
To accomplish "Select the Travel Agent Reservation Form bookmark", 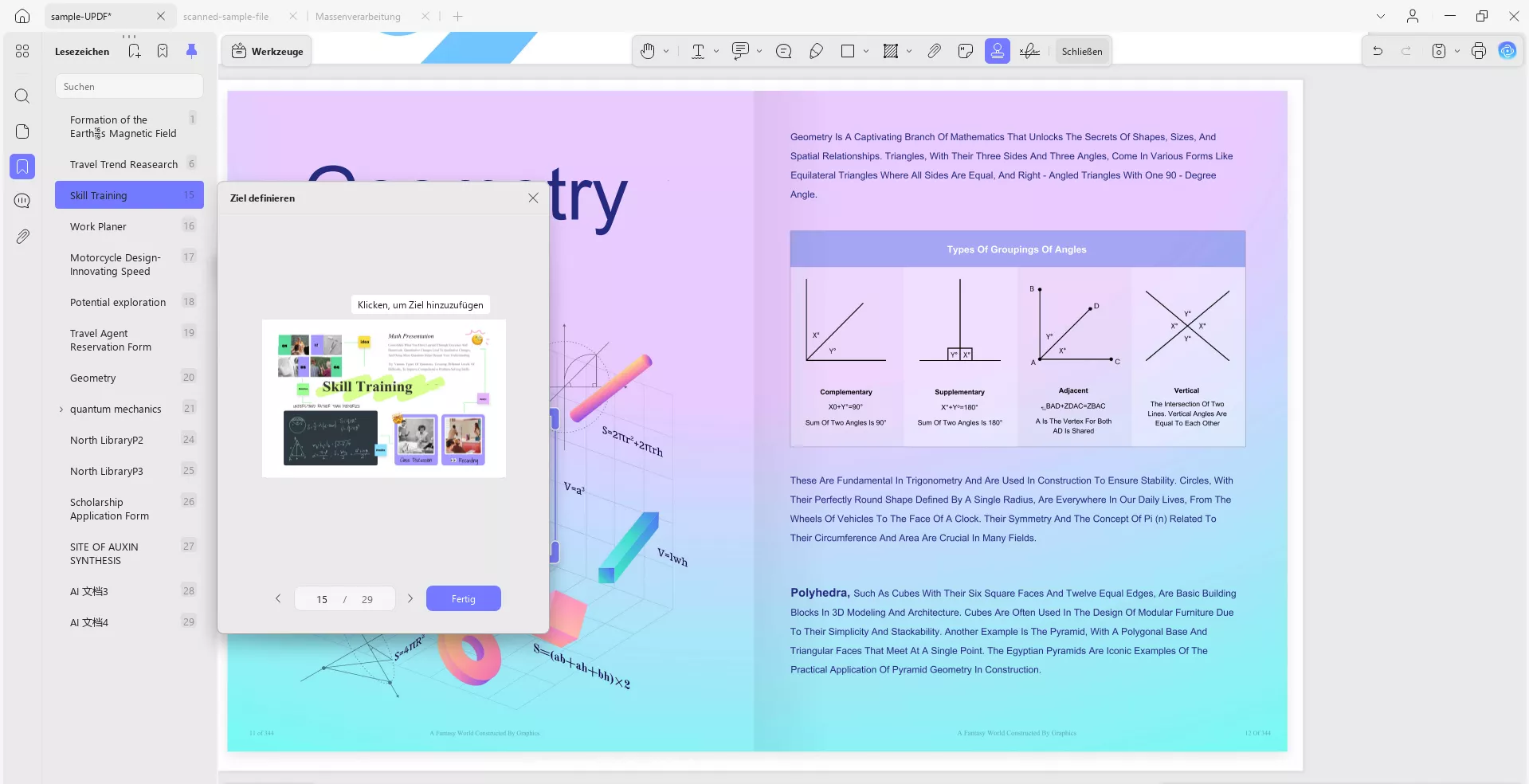I will click(x=129, y=340).
